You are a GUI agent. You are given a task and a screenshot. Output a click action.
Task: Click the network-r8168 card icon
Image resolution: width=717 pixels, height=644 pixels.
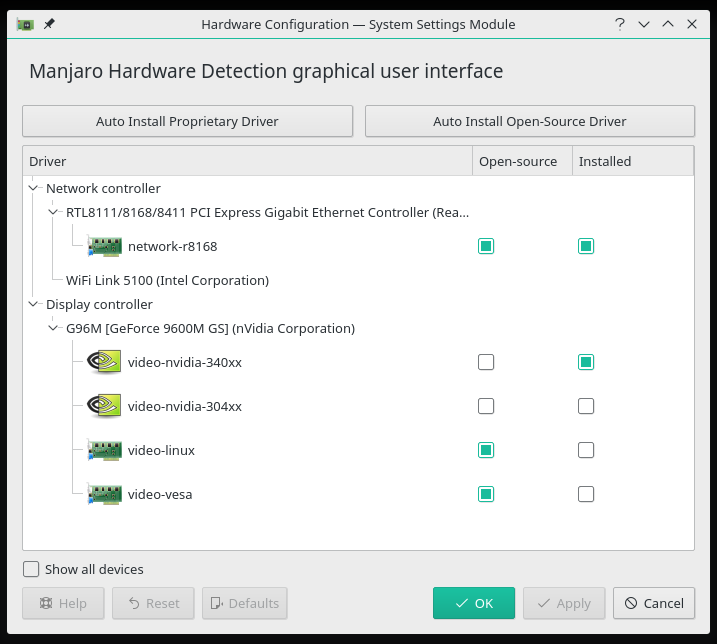tap(104, 246)
